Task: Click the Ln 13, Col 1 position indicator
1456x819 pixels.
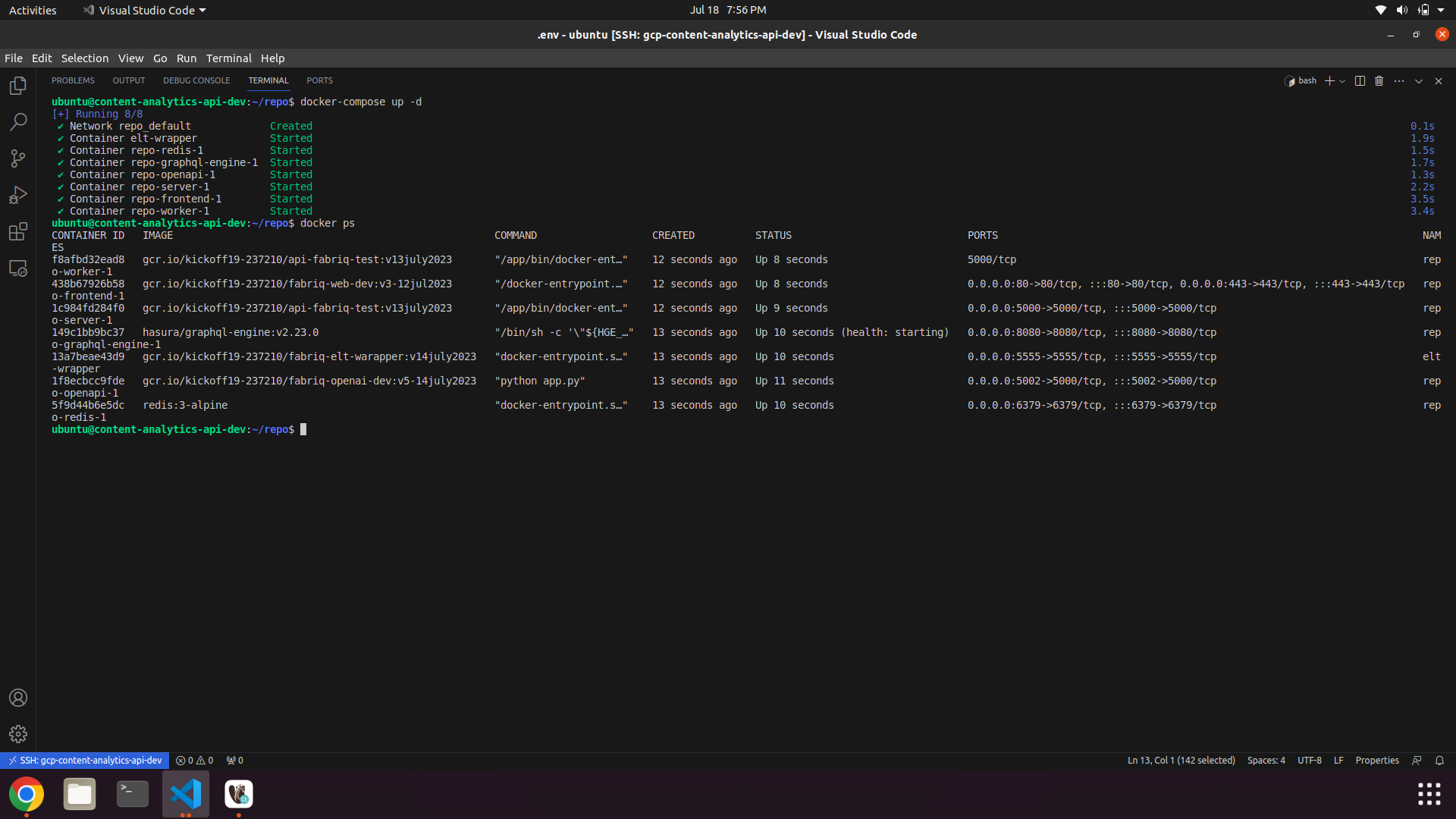Action: pyautogui.click(x=1181, y=761)
